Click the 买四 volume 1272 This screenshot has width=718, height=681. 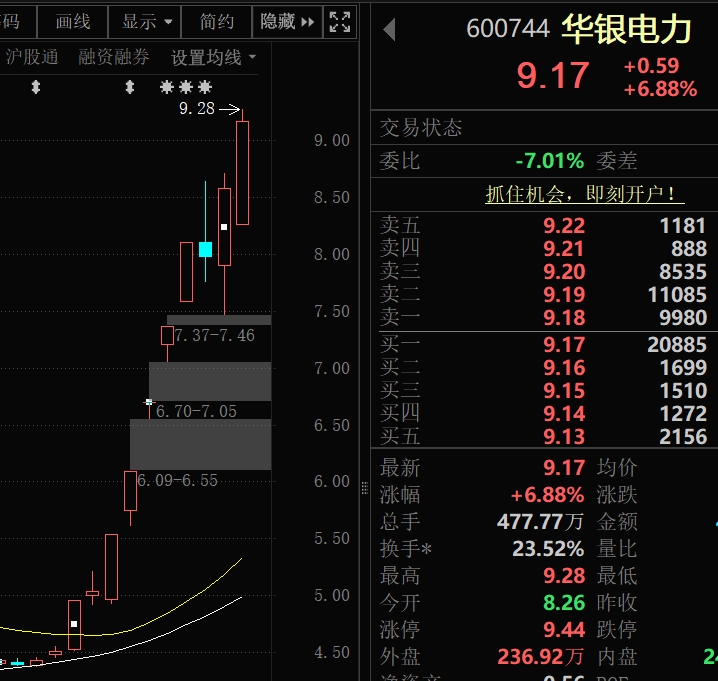point(683,414)
